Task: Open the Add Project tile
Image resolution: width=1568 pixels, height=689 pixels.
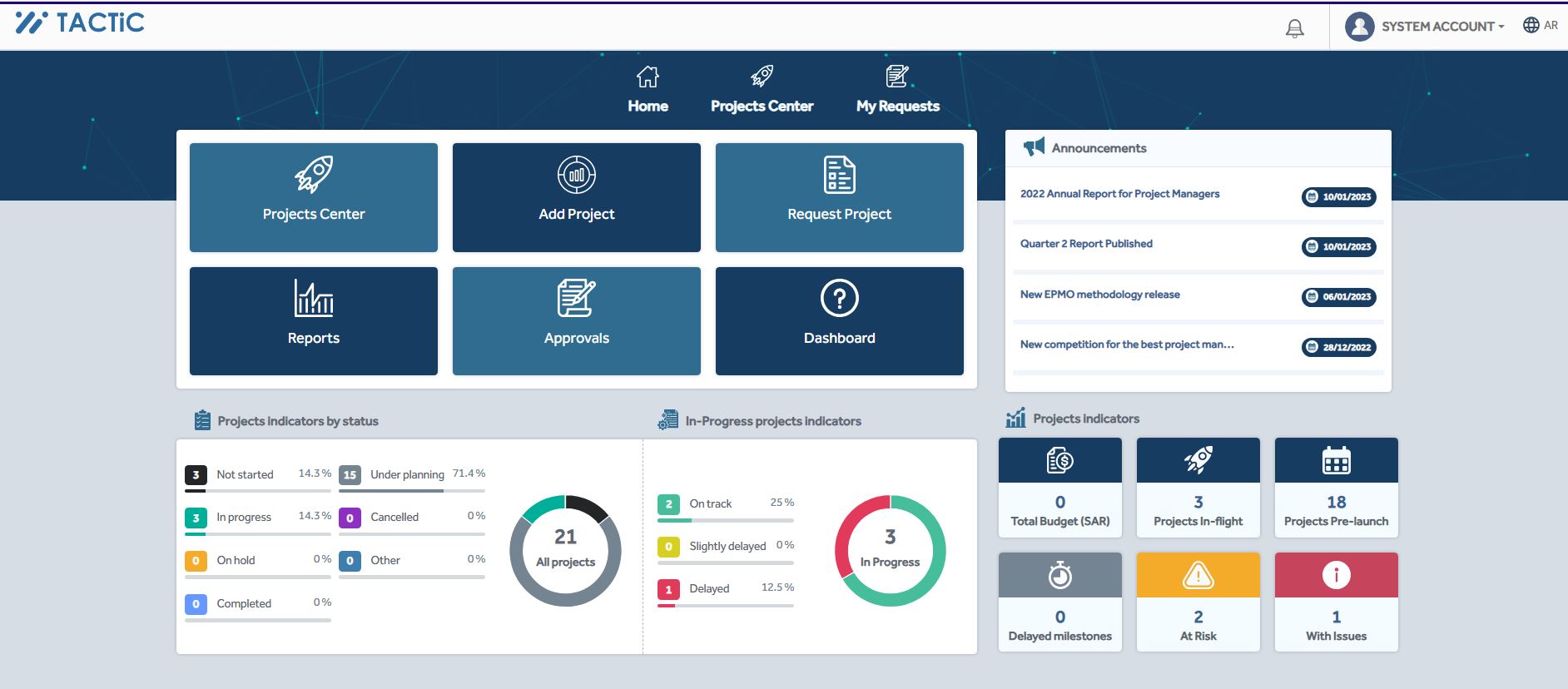Action: coord(577,197)
